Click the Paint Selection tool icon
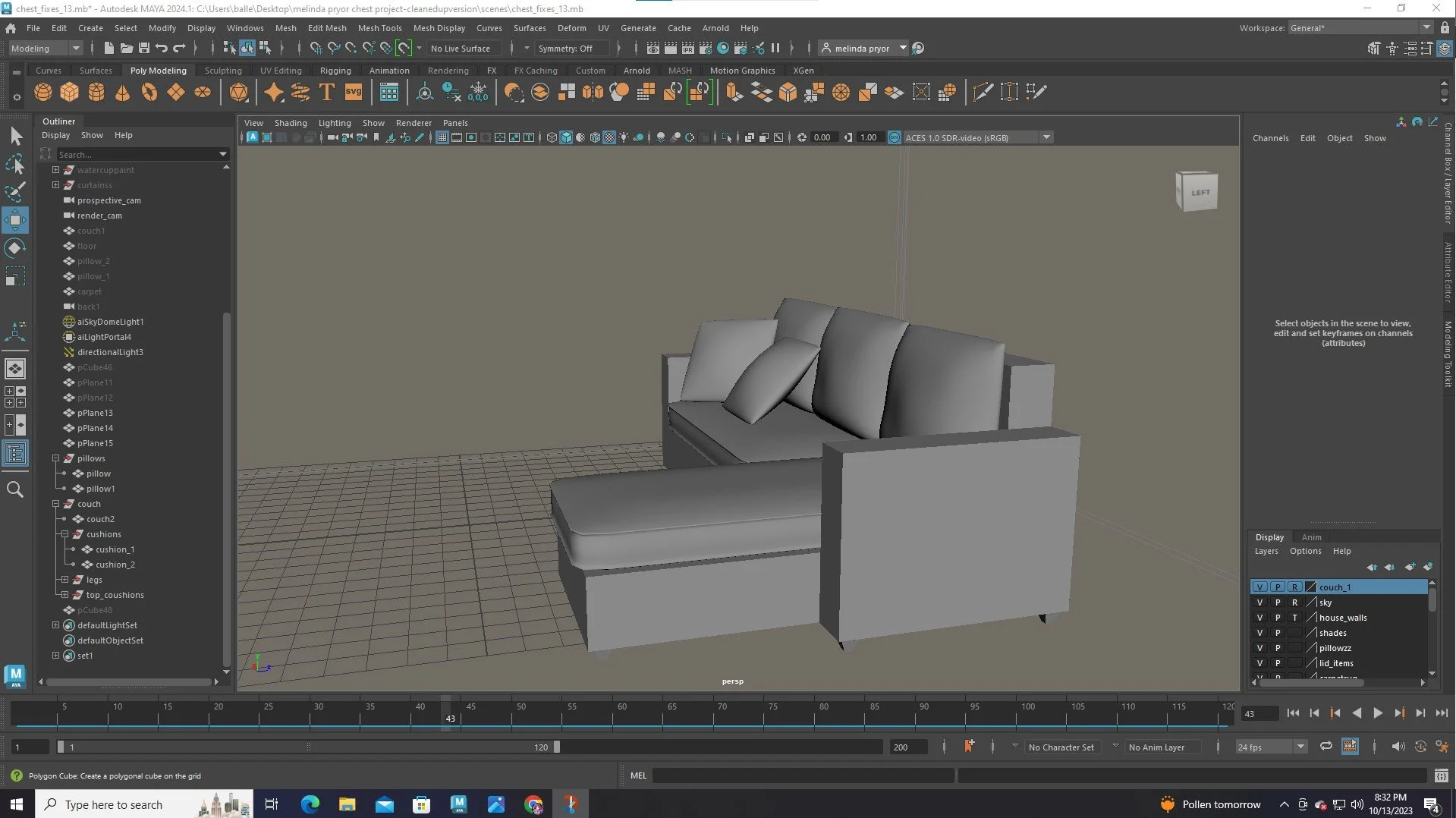This screenshot has height=818, width=1456. click(15, 191)
